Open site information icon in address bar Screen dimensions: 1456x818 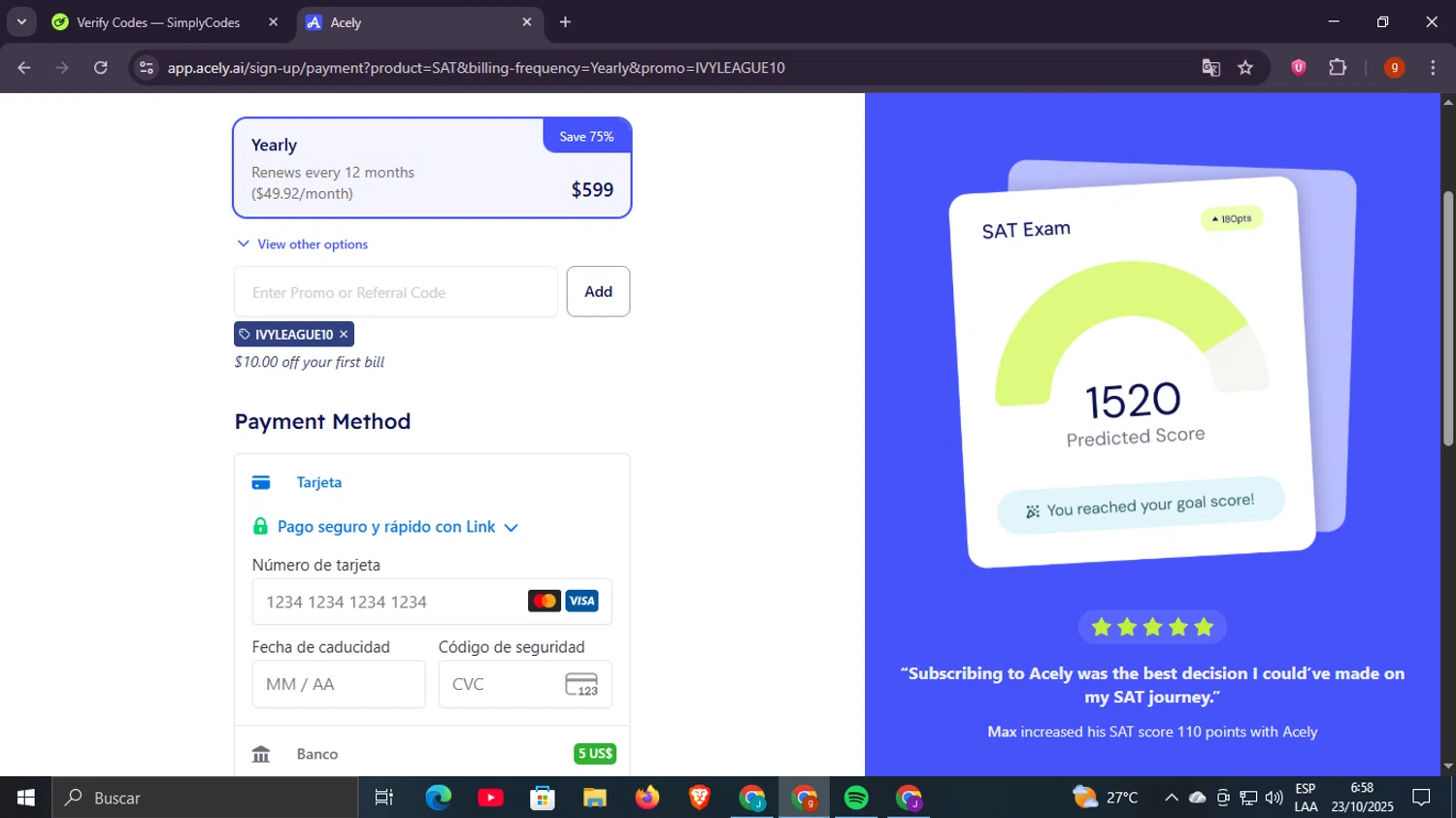(147, 67)
